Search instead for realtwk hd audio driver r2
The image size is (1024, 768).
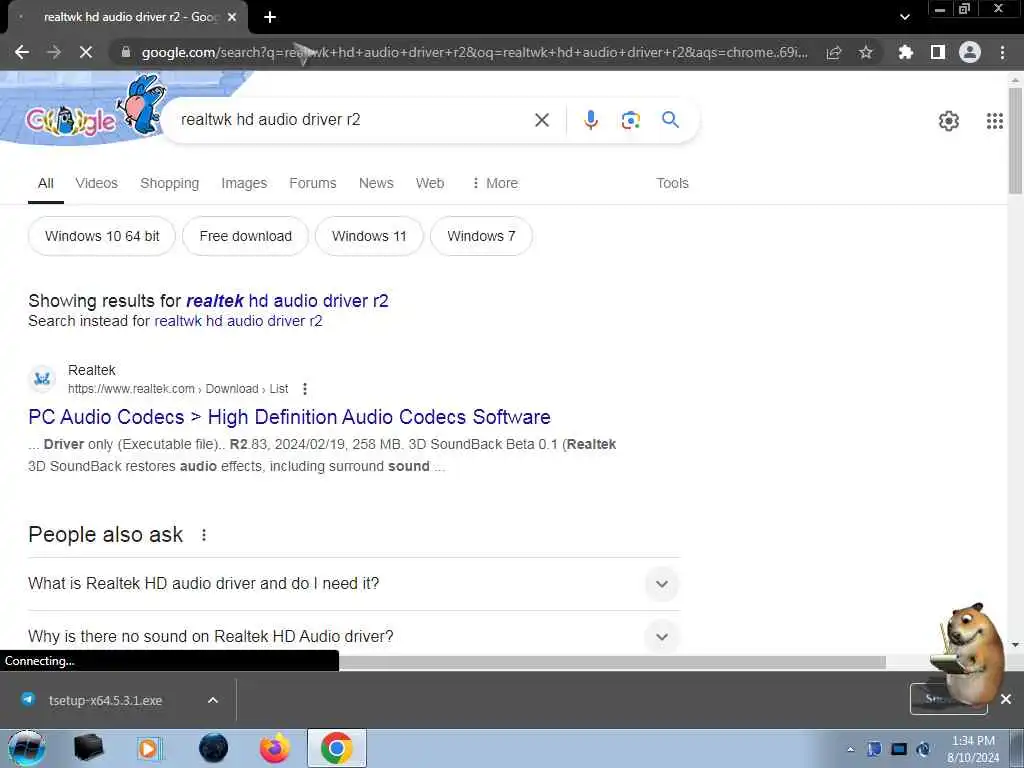pos(238,321)
